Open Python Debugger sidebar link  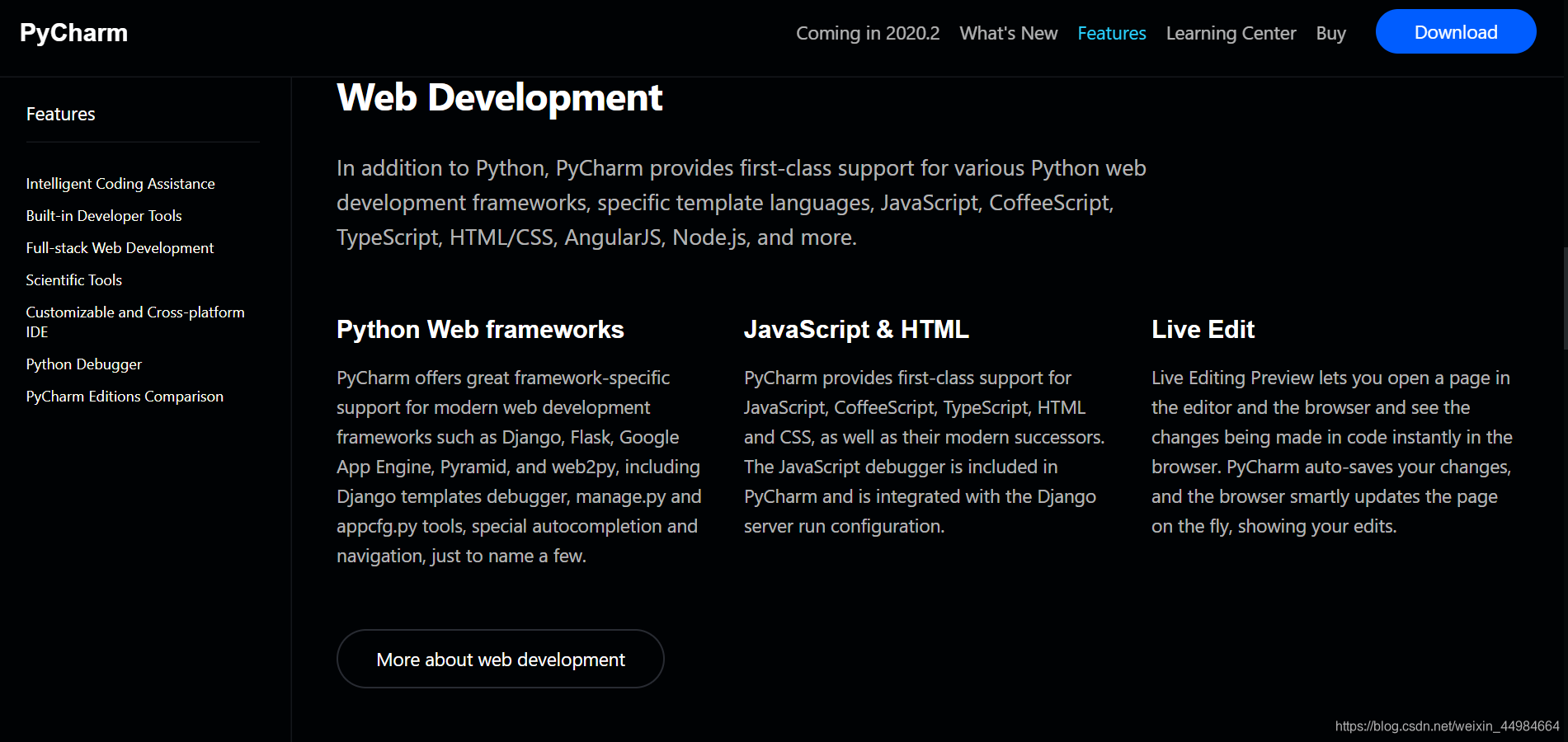click(84, 364)
